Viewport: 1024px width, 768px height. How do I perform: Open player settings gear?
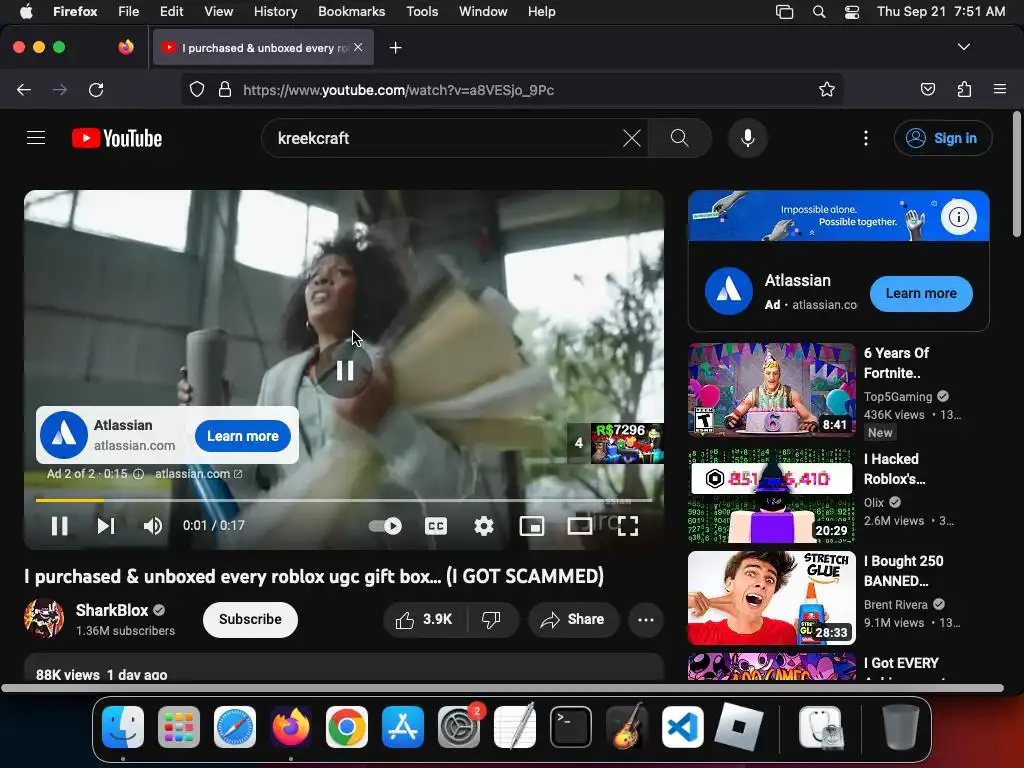[x=484, y=526]
